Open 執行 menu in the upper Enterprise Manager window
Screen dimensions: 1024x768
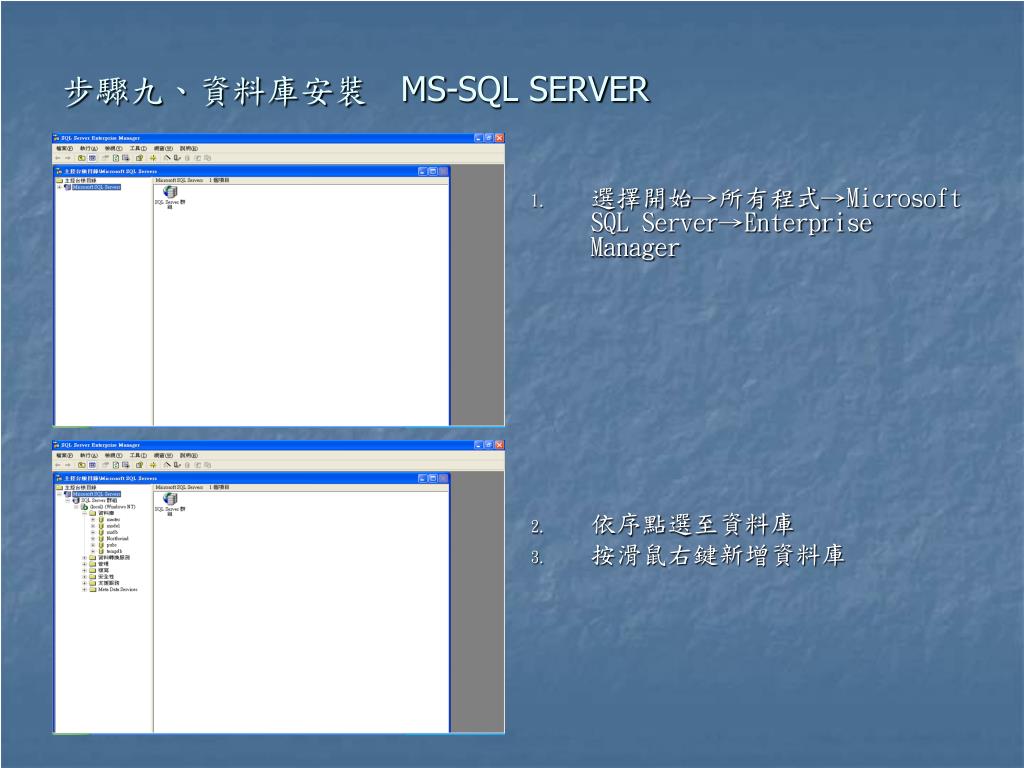click(x=89, y=149)
